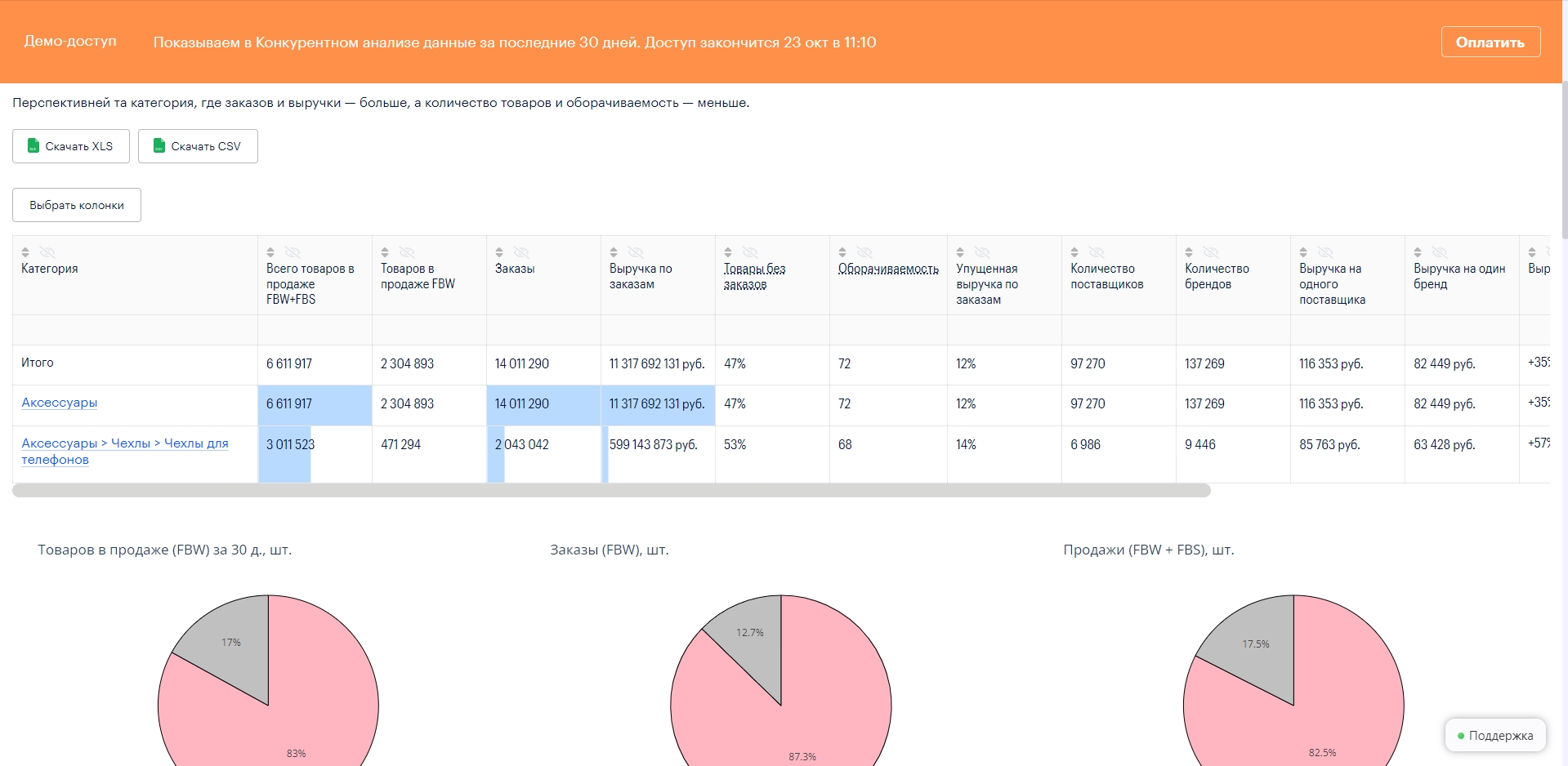Select the 85 763 руб. cell
Viewport: 1568px width, 766px height.
[x=1347, y=454]
